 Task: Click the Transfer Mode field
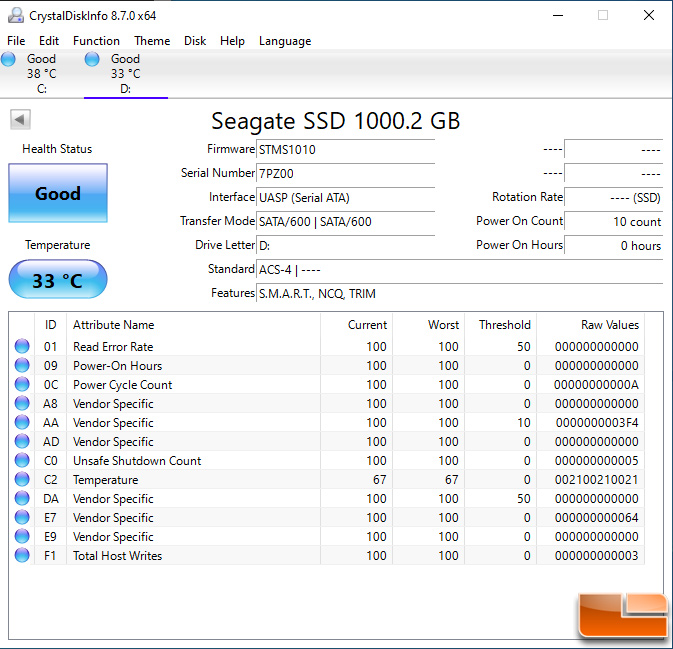tap(346, 221)
